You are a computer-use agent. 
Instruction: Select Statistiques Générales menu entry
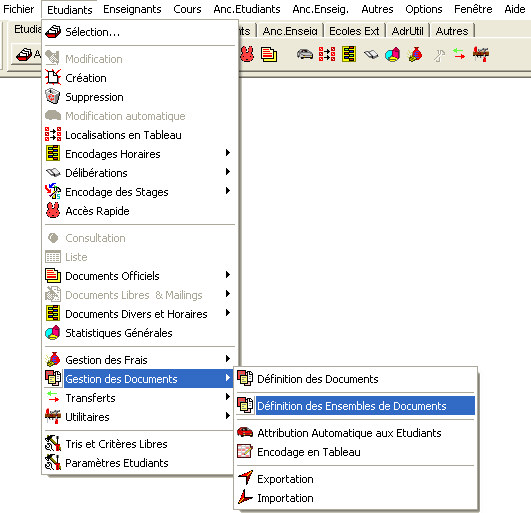point(140,333)
